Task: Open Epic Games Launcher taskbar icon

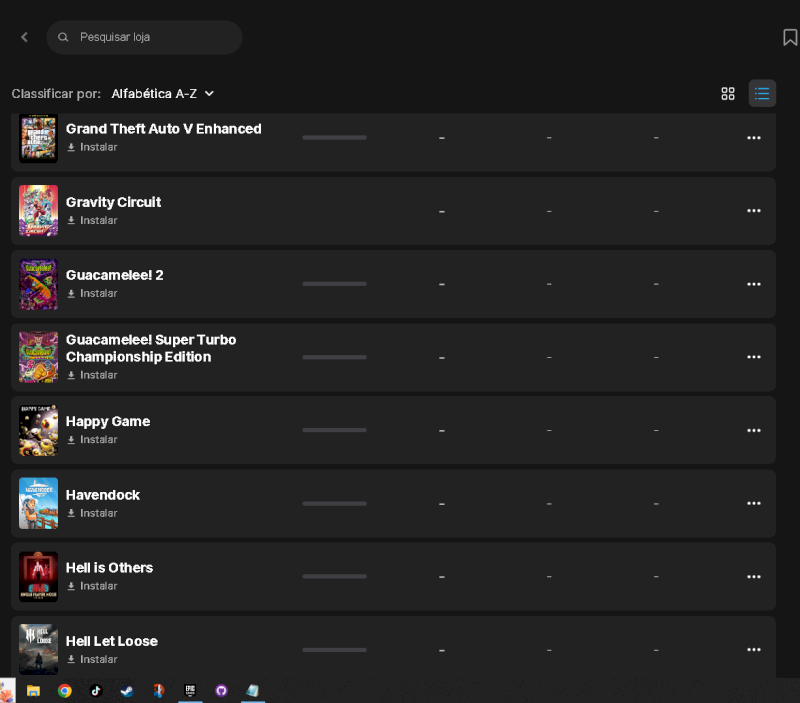Action: pyautogui.click(x=190, y=691)
